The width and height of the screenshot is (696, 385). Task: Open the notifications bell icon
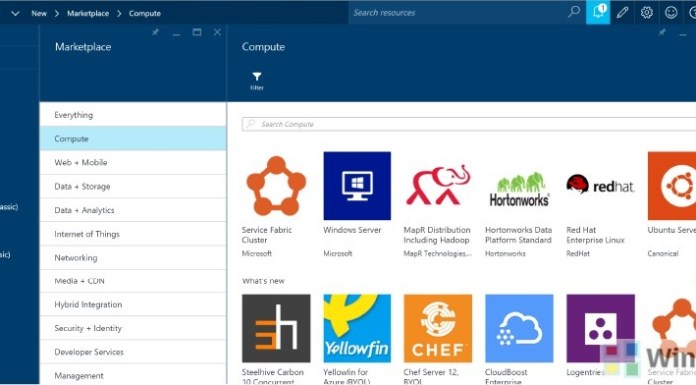click(598, 12)
